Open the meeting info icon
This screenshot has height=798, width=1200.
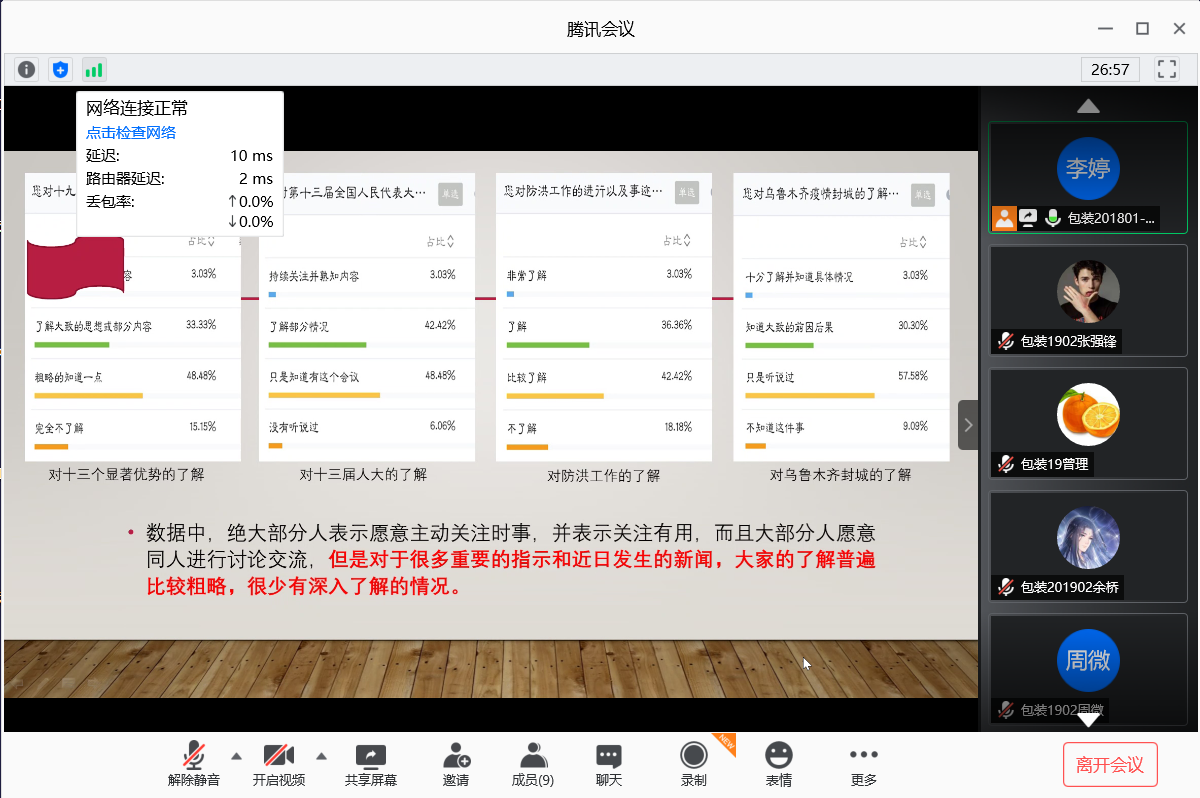point(27,69)
